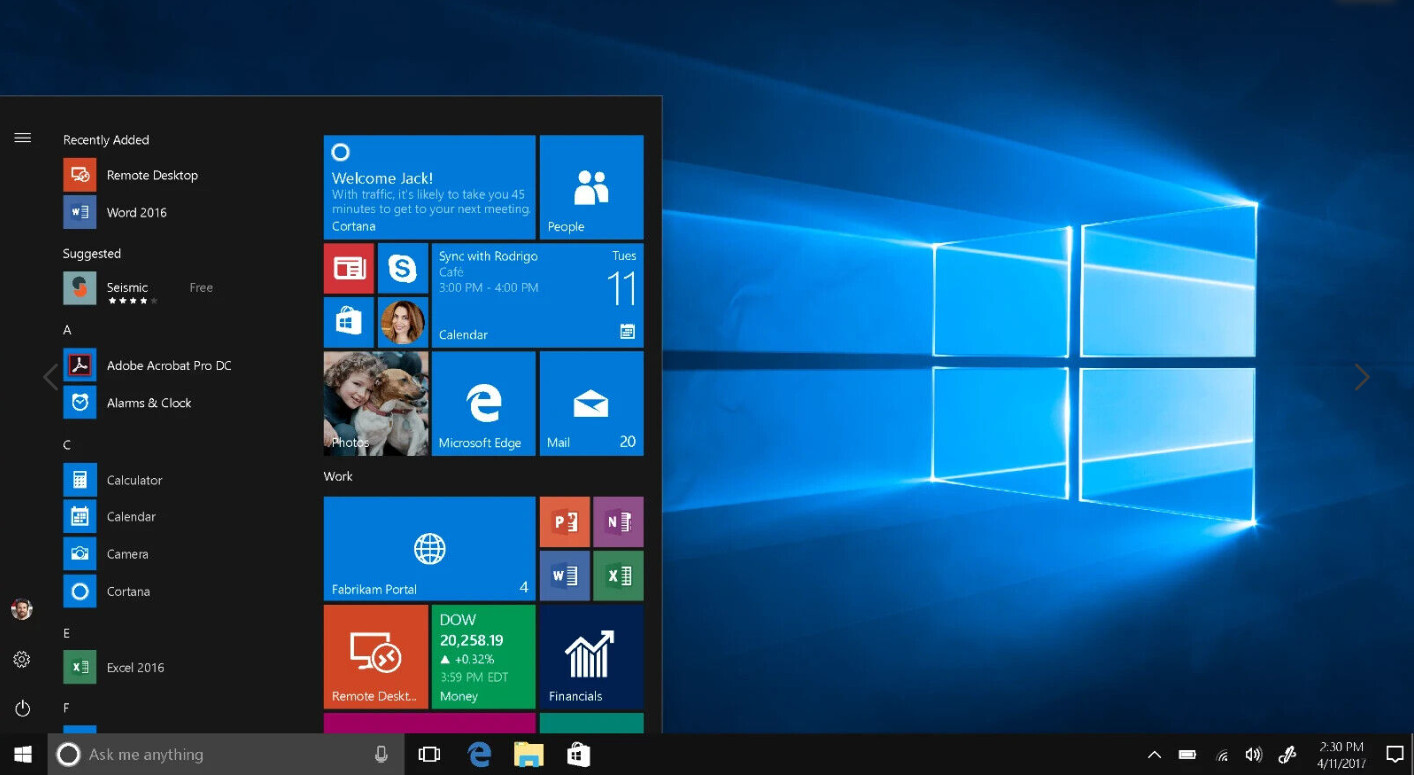Open the Financials tile
This screenshot has width=1414, height=775.
pyautogui.click(x=591, y=656)
